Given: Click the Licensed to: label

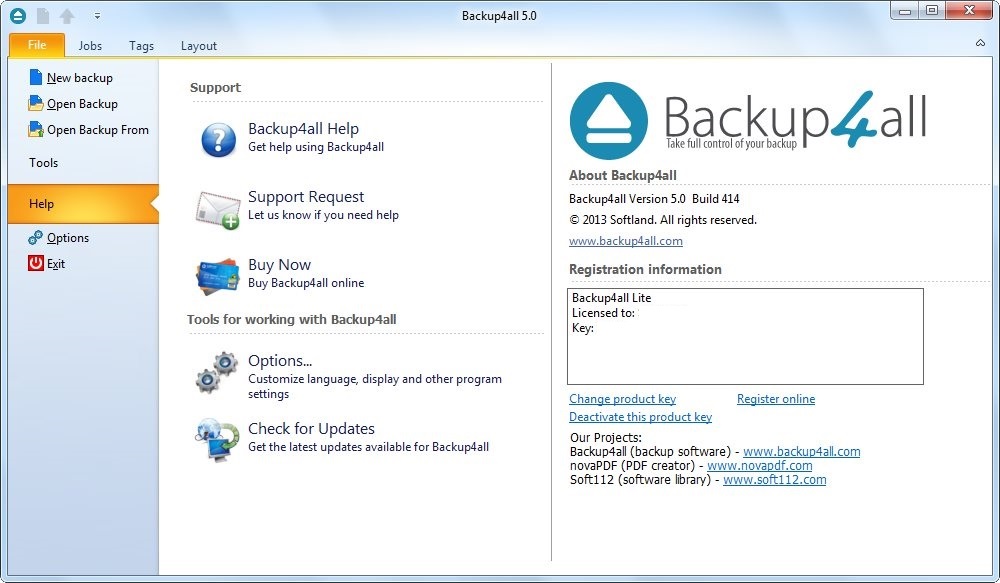Looking at the screenshot, I should point(603,313).
